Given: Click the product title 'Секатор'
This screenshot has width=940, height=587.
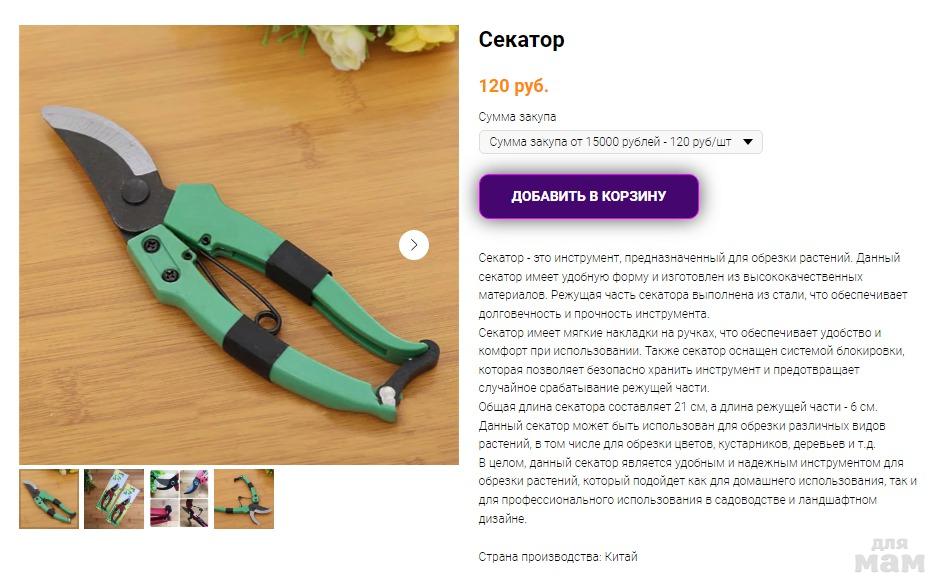Looking at the screenshot, I should pyautogui.click(x=521, y=40).
